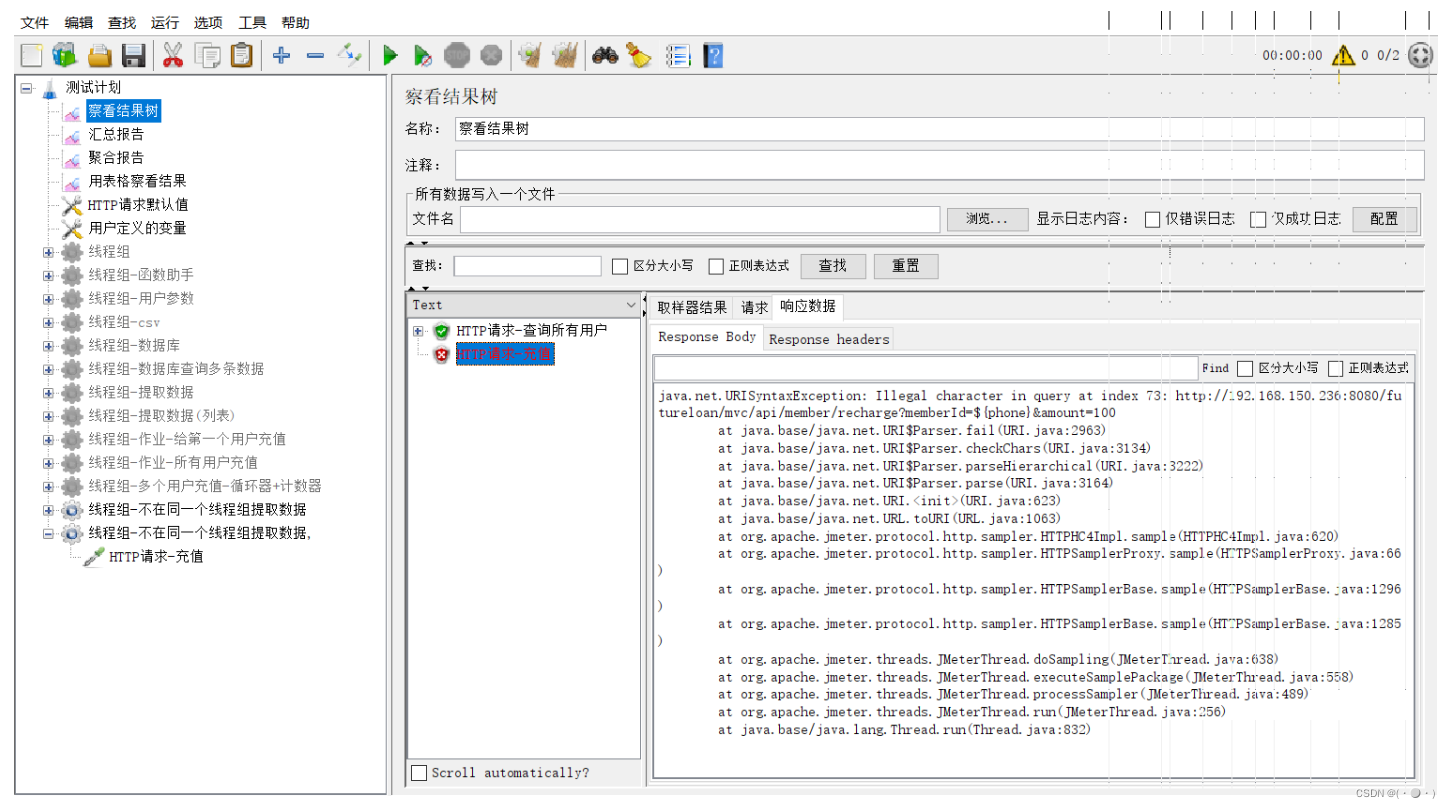
Task: Switch to the 请求 tab
Action: [754, 307]
